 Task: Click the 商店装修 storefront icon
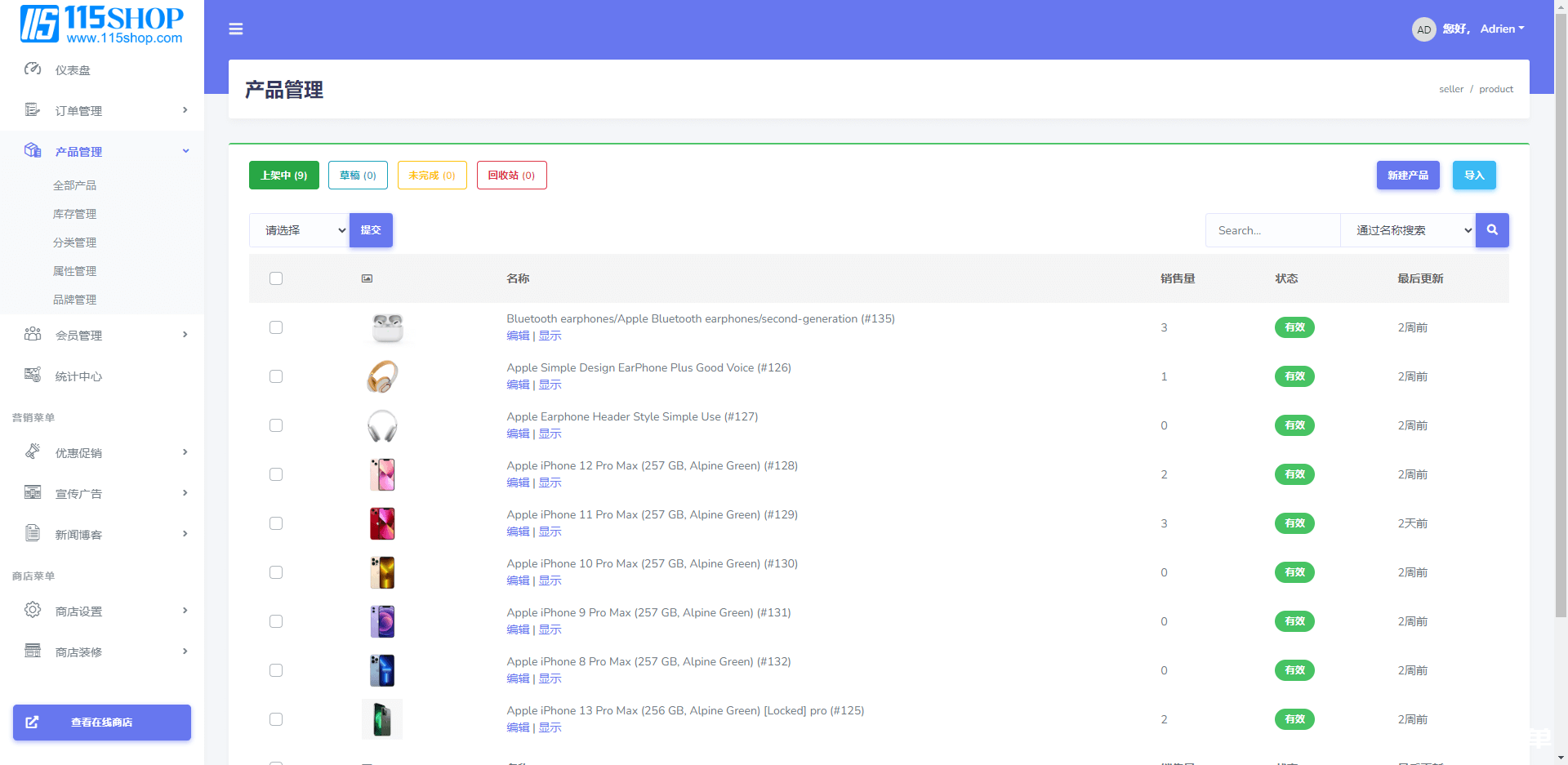pos(33,651)
